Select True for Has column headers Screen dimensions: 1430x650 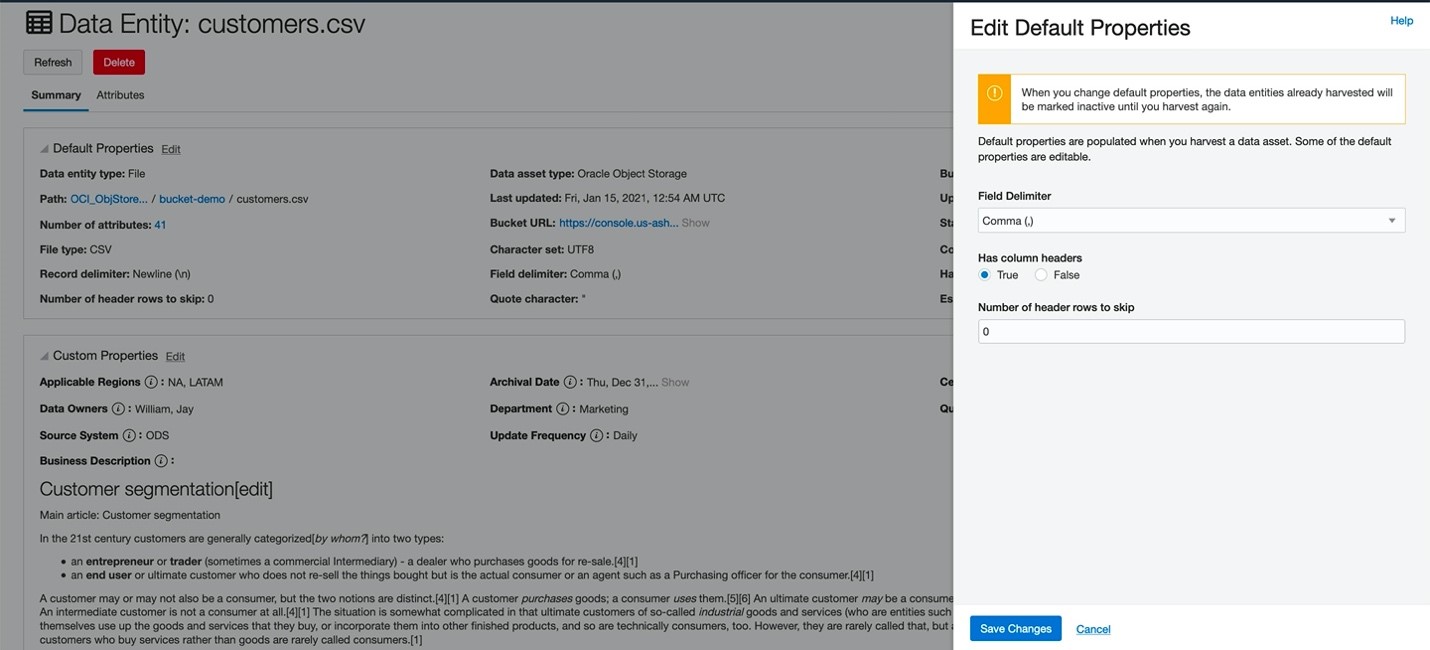(985, 275)
